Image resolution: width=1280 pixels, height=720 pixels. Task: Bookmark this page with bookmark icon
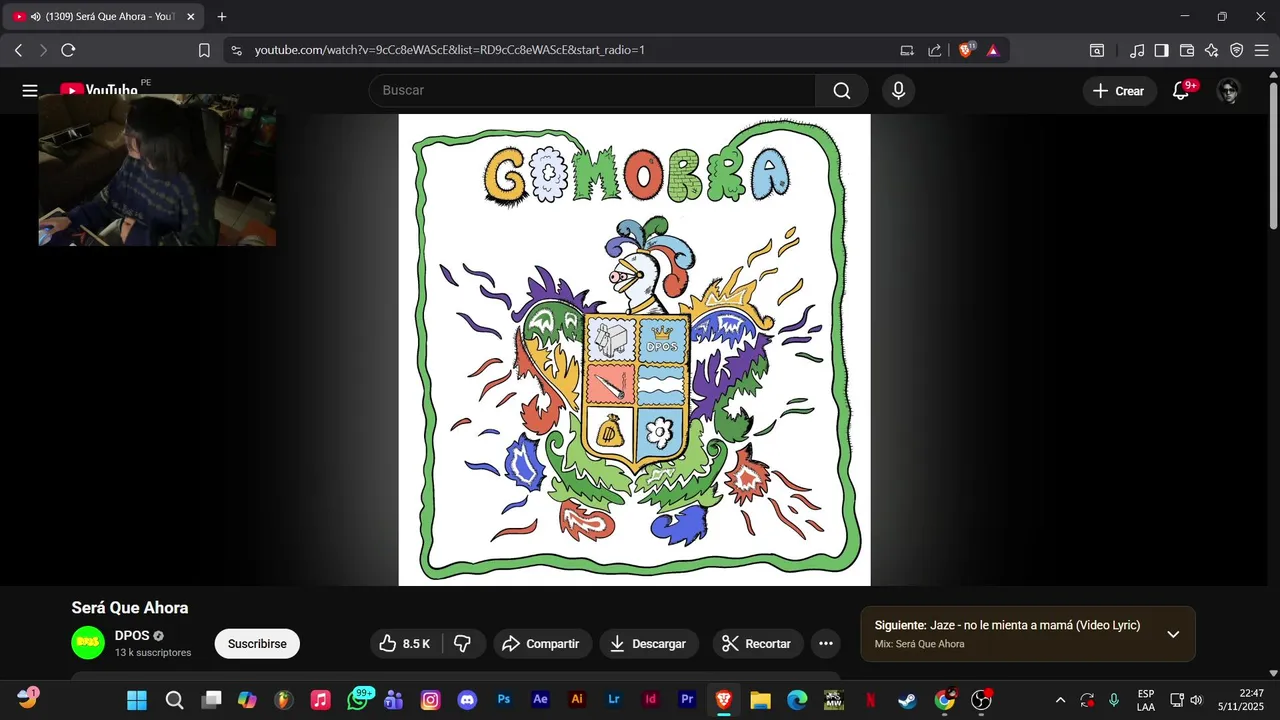tap(204, 50)
